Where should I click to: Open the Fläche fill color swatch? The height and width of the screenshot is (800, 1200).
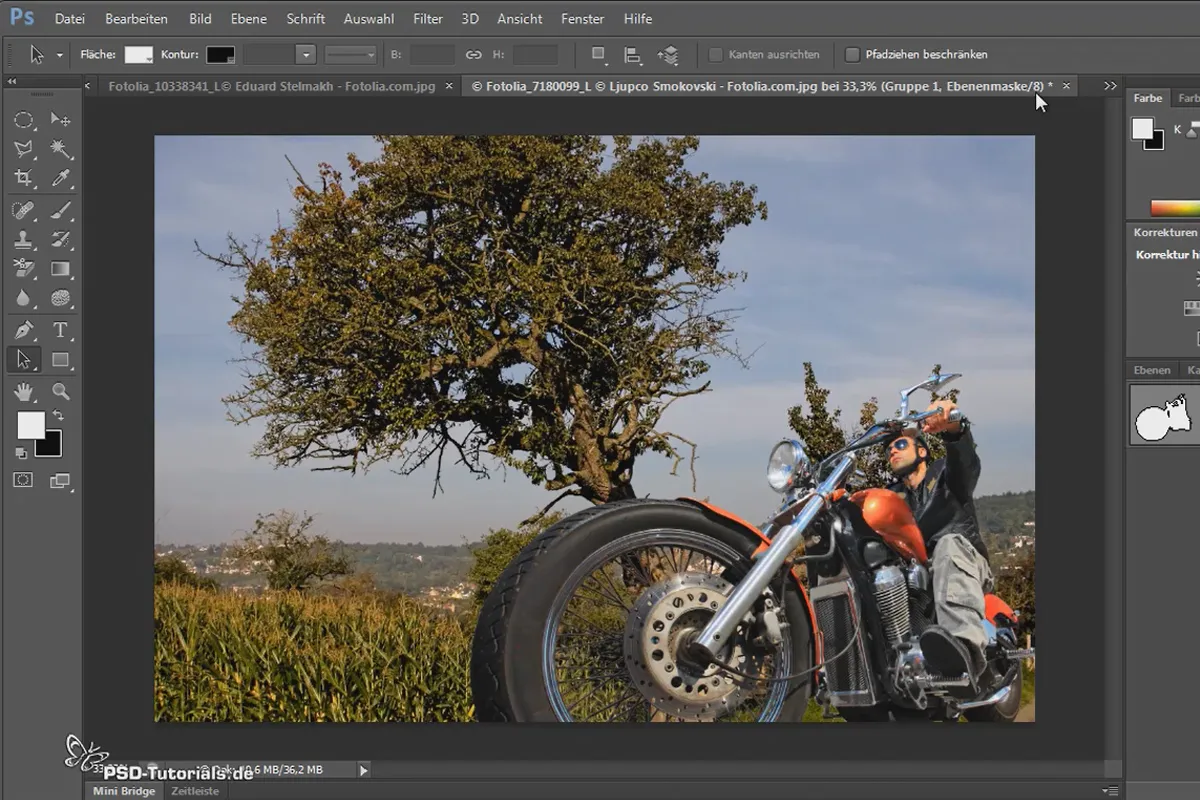(x=138, y=55)
